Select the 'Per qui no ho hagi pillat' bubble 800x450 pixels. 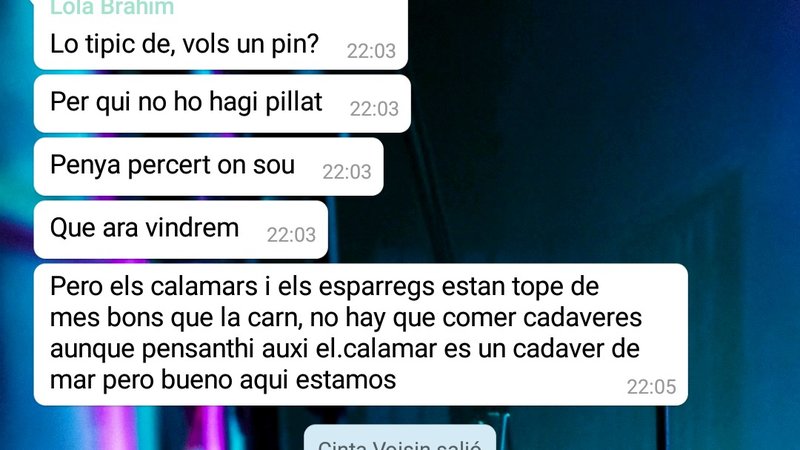pyautogui.click(x=222, y=104)
